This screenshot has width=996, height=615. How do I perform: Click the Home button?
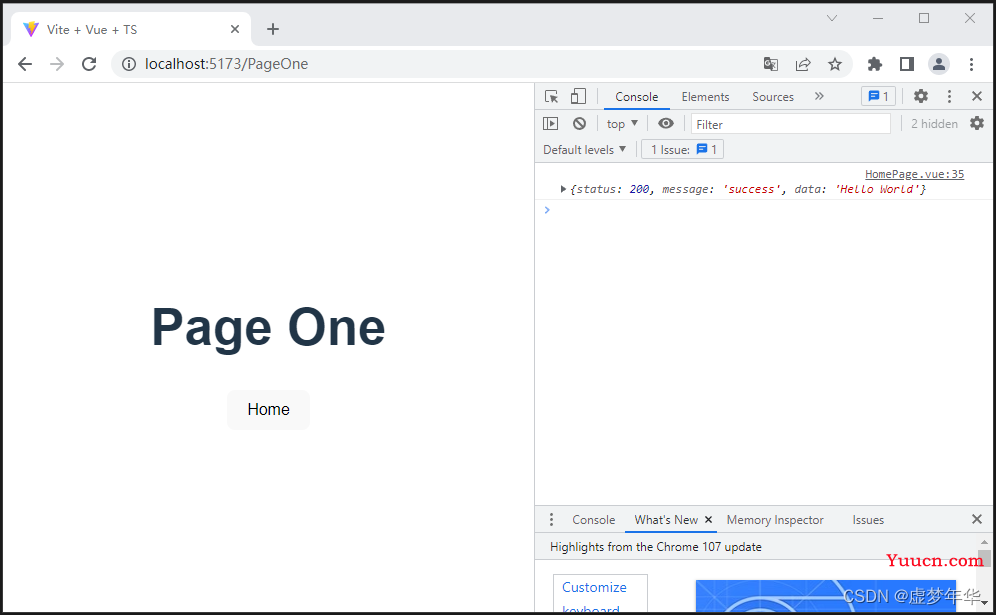point(269,410)
